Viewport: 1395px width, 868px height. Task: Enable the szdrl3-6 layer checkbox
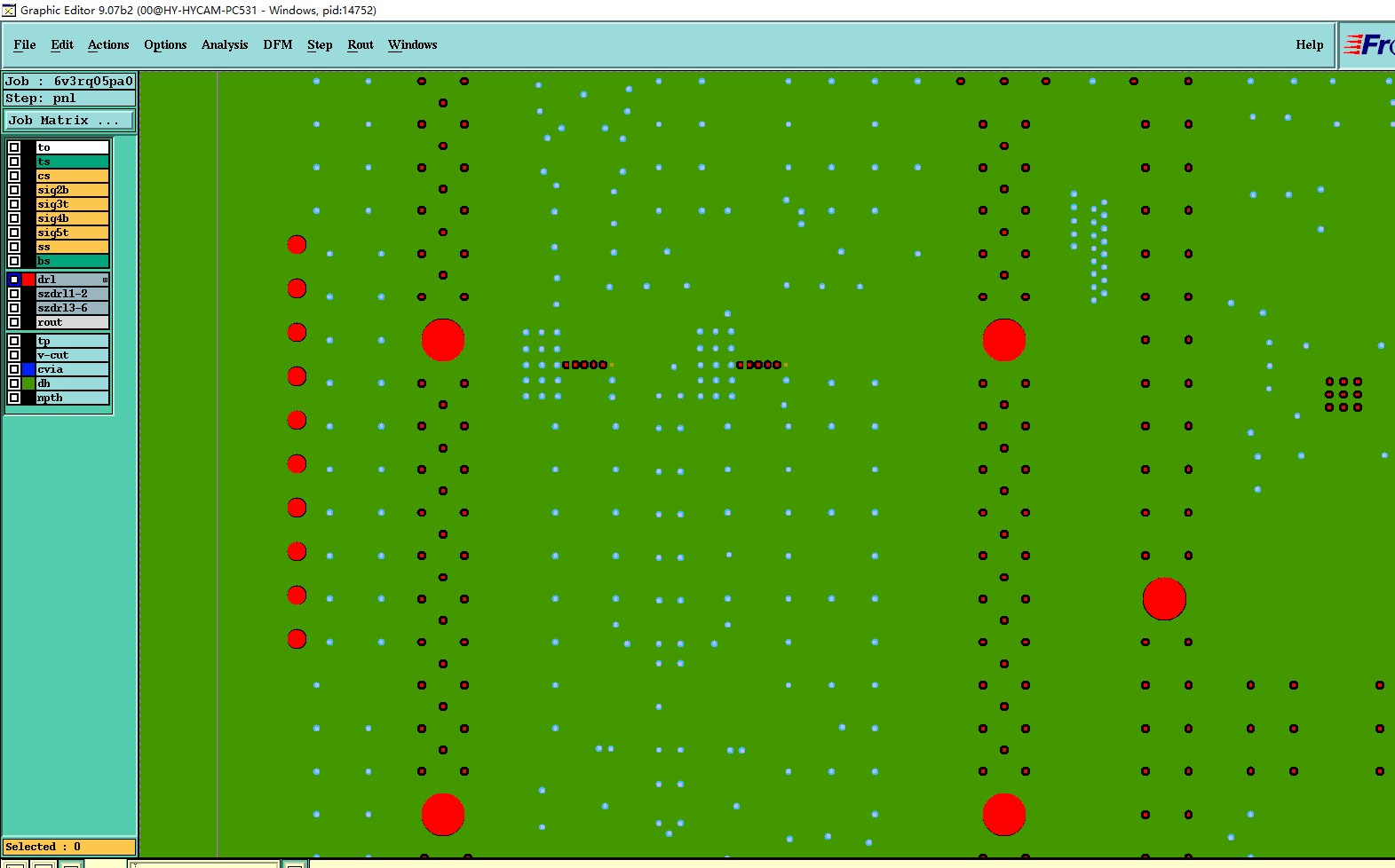coord(14,308)
